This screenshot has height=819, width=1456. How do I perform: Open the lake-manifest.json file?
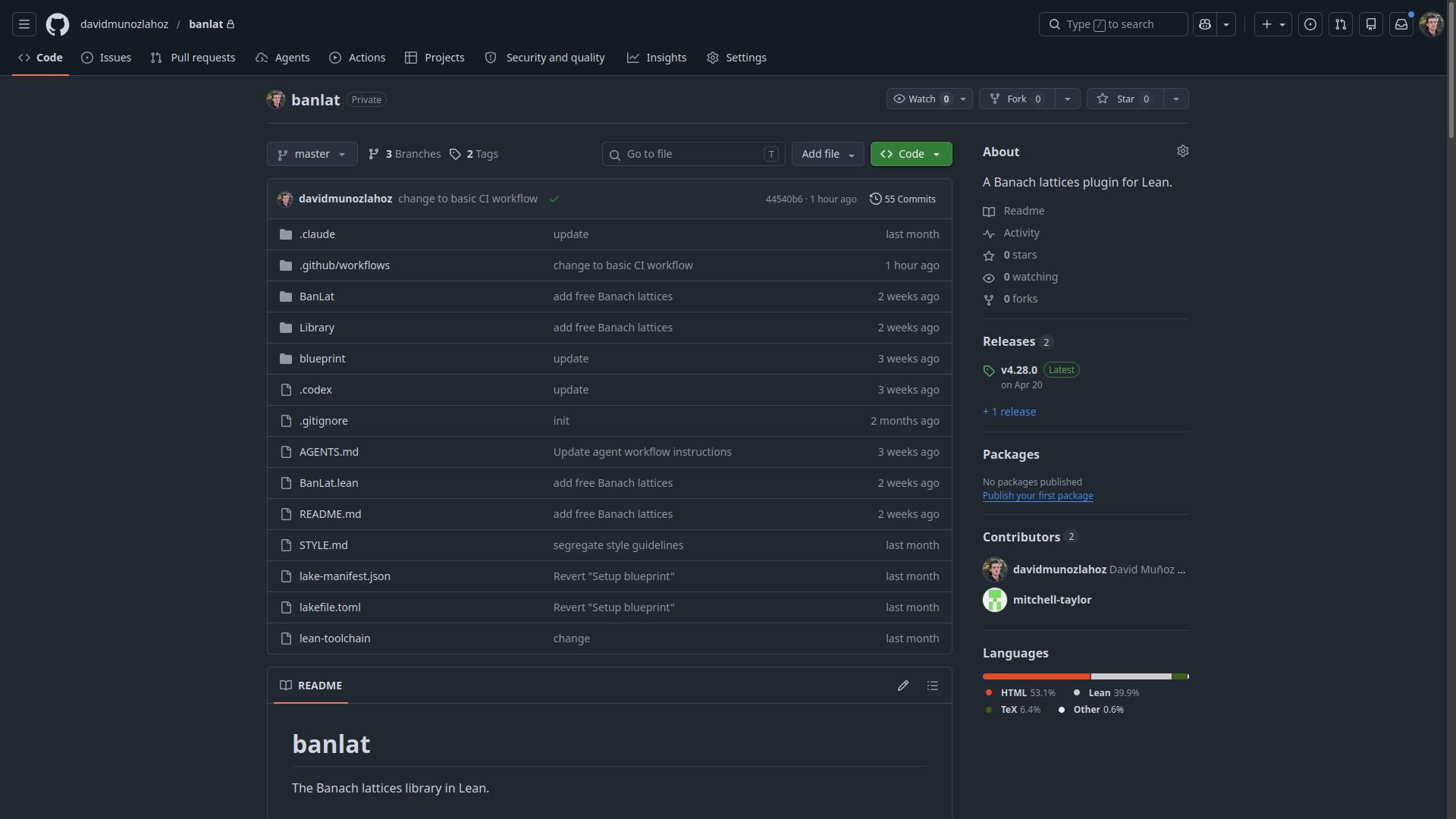tap(344, 576)
